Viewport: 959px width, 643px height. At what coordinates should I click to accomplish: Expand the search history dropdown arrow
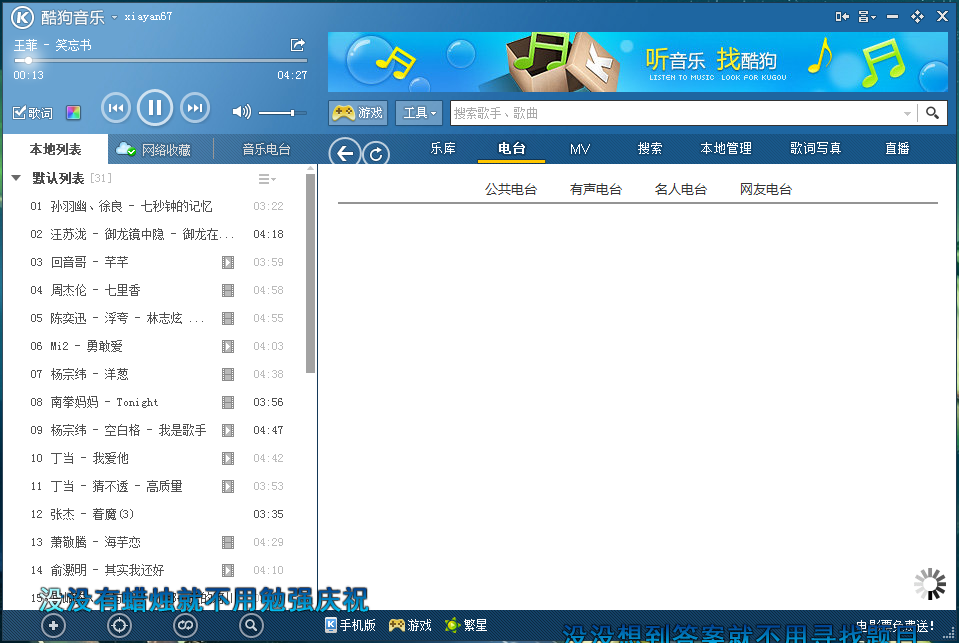point(907,113)
